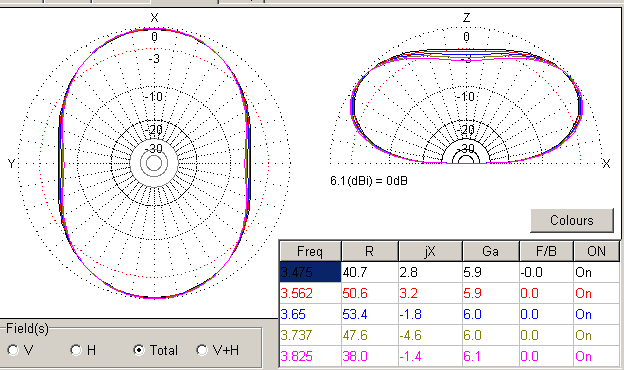Click the R column header
The width and height of the screenshot is (624, 370).
point(370,251)
